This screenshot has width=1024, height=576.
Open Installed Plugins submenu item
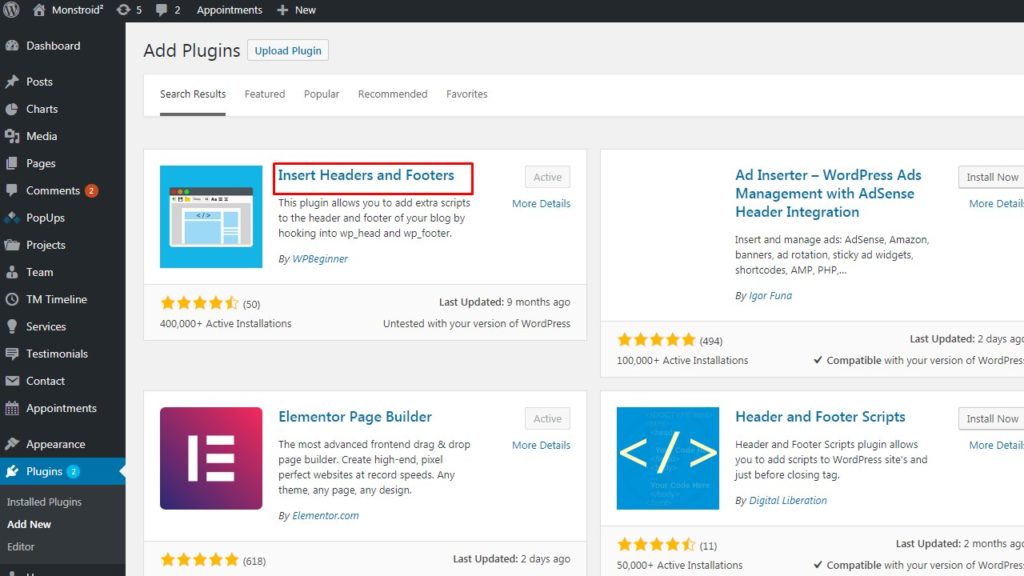44,502
